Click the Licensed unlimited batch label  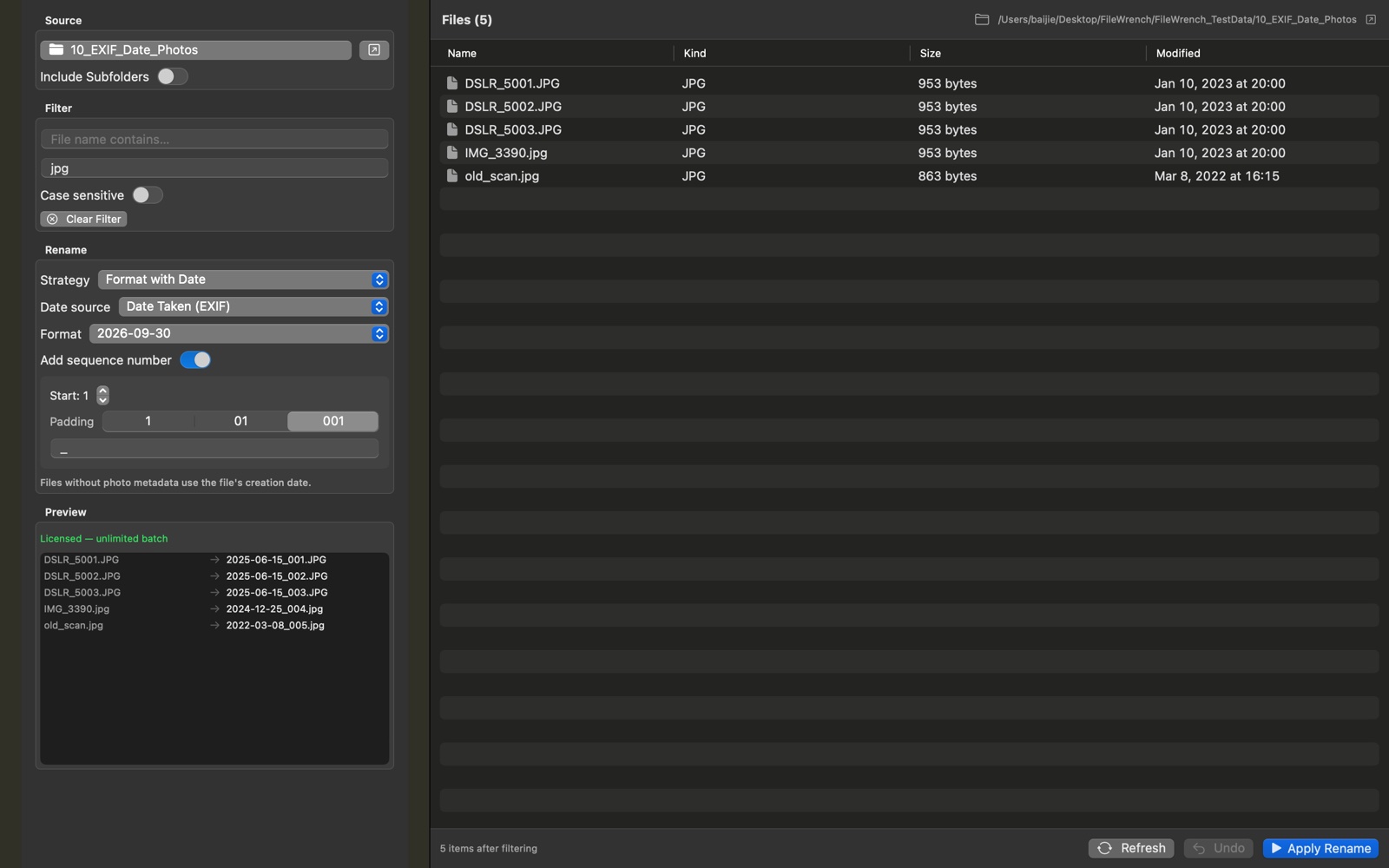104,539
